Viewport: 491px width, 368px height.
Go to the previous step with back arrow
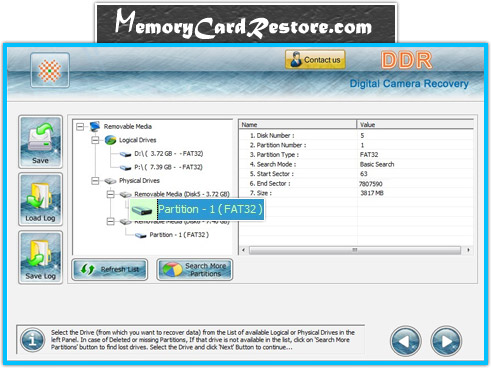pyautogui.click(x=405, y=341)
